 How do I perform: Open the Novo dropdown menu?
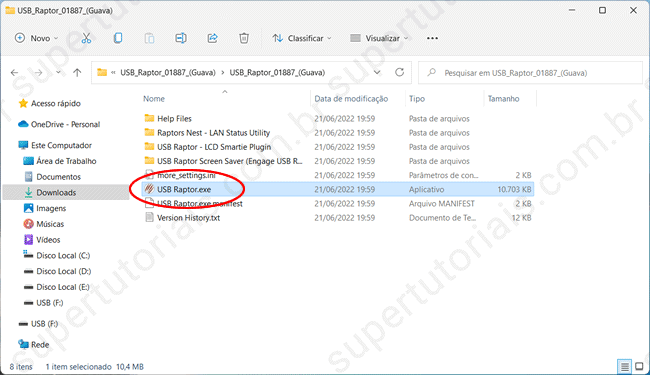pos(36,38)
